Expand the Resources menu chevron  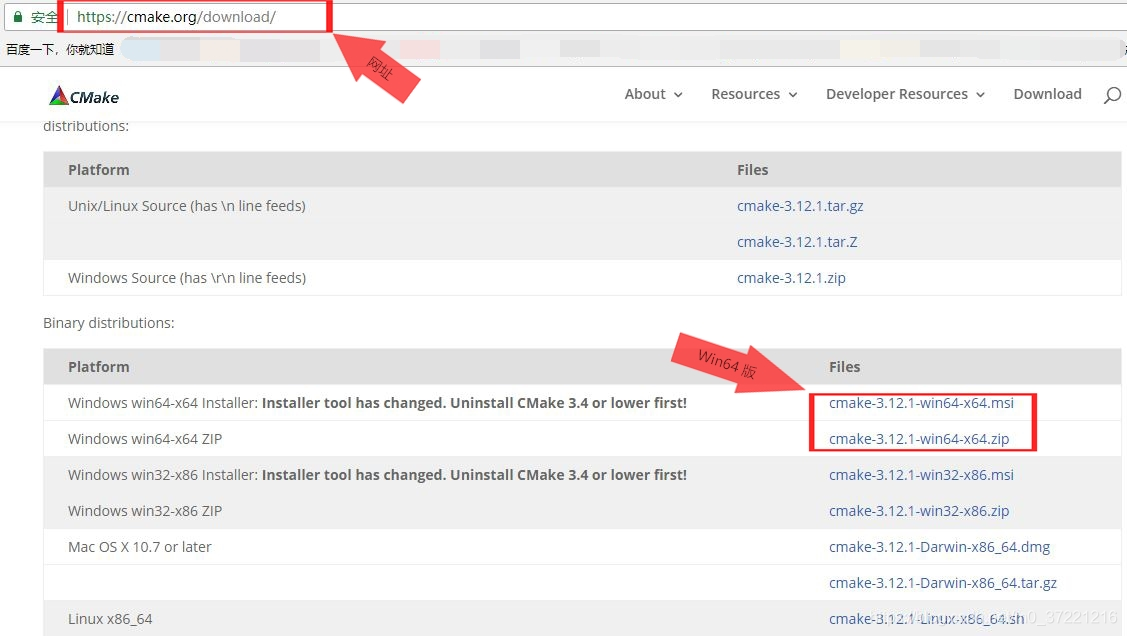[793, 95]
